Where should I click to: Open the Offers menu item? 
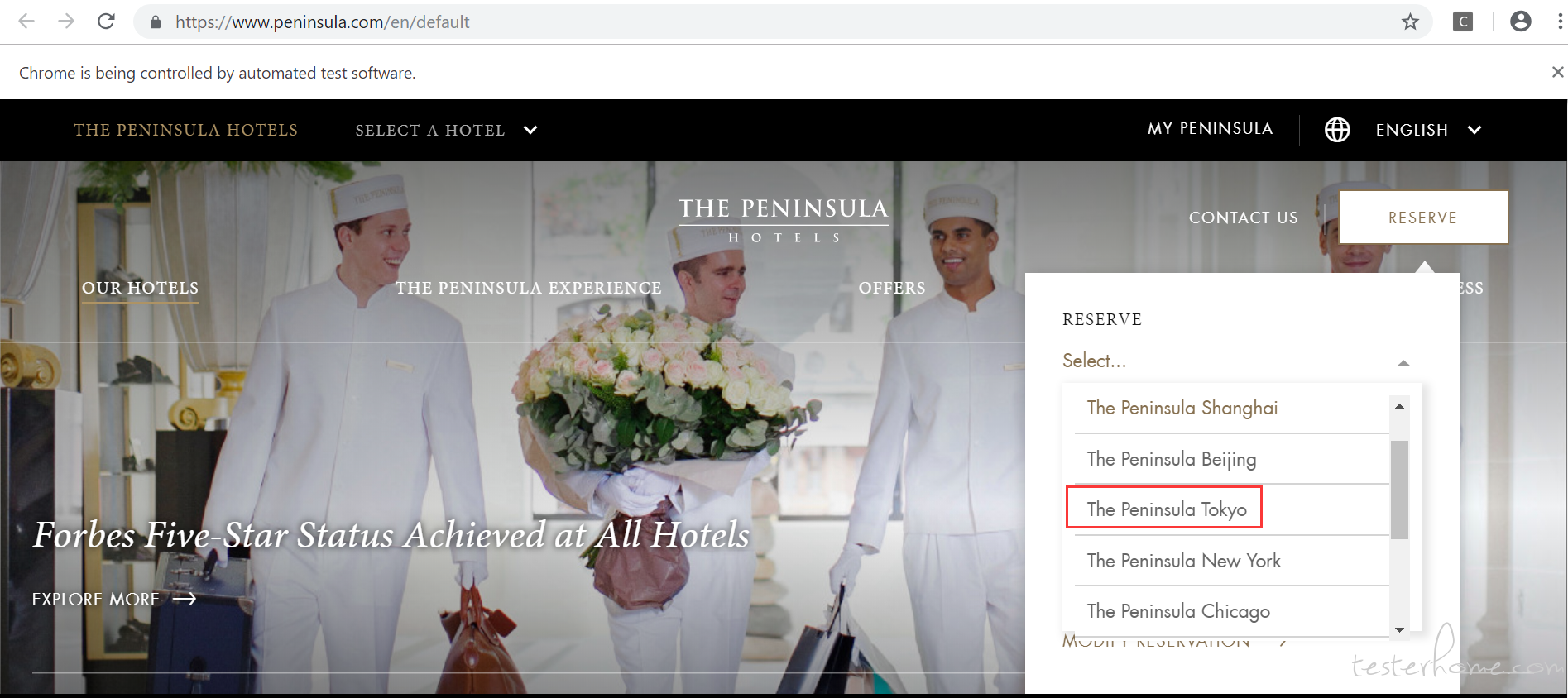(x=892, y=288)
